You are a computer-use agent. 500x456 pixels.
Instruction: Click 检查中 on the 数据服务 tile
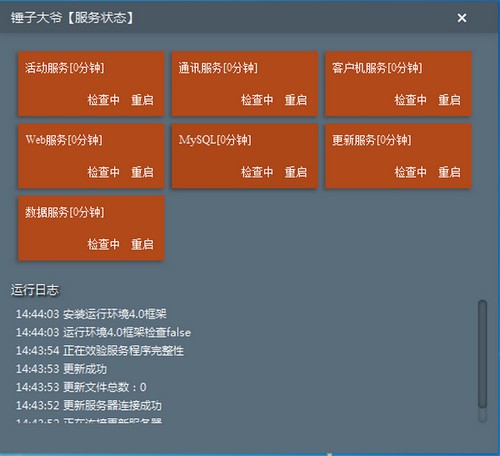(103, 244)
